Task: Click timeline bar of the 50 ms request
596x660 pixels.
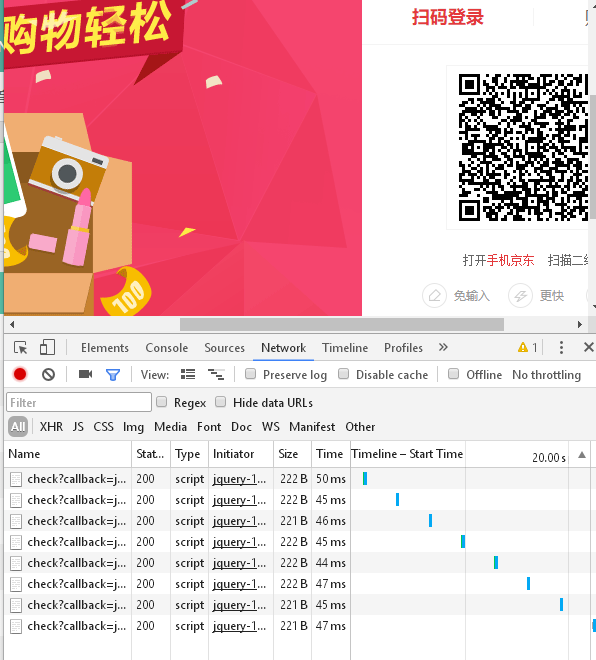Action: point(365,478)
